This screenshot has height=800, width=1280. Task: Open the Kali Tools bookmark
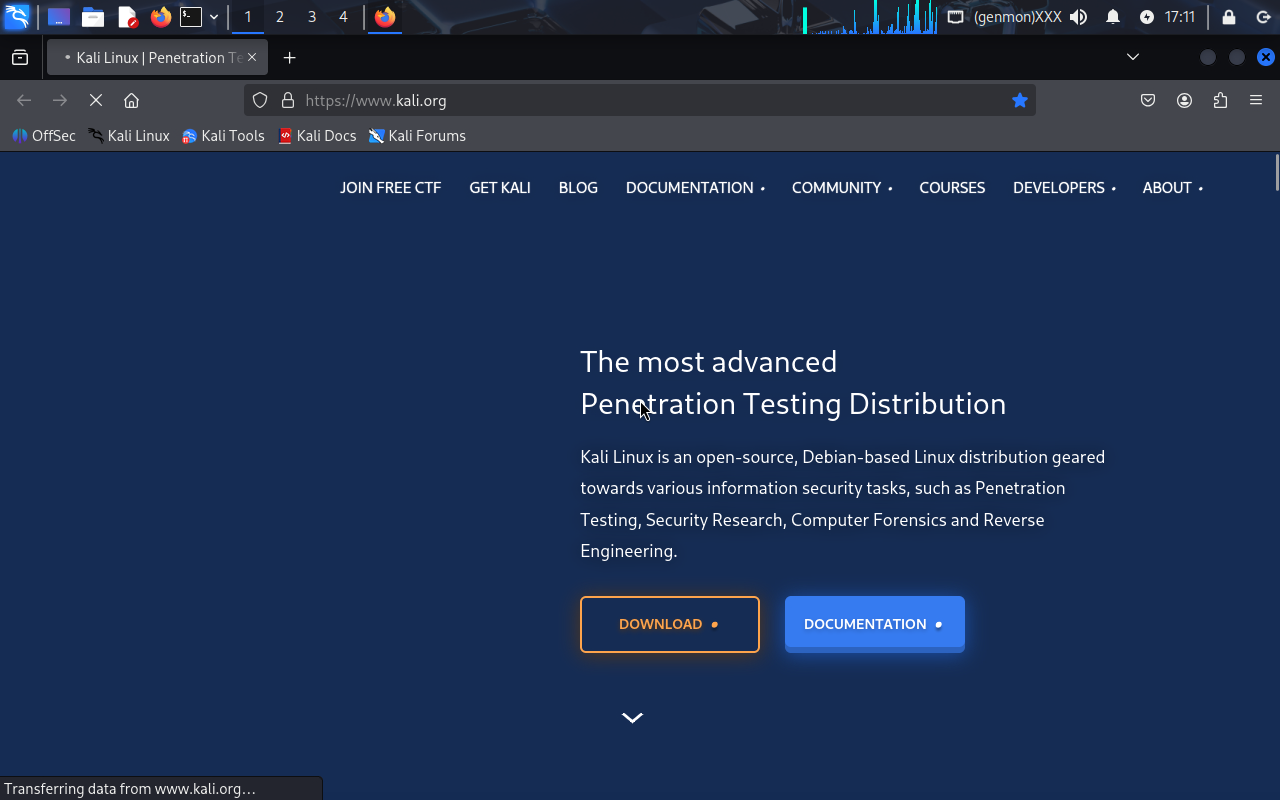tap(223, 136)
